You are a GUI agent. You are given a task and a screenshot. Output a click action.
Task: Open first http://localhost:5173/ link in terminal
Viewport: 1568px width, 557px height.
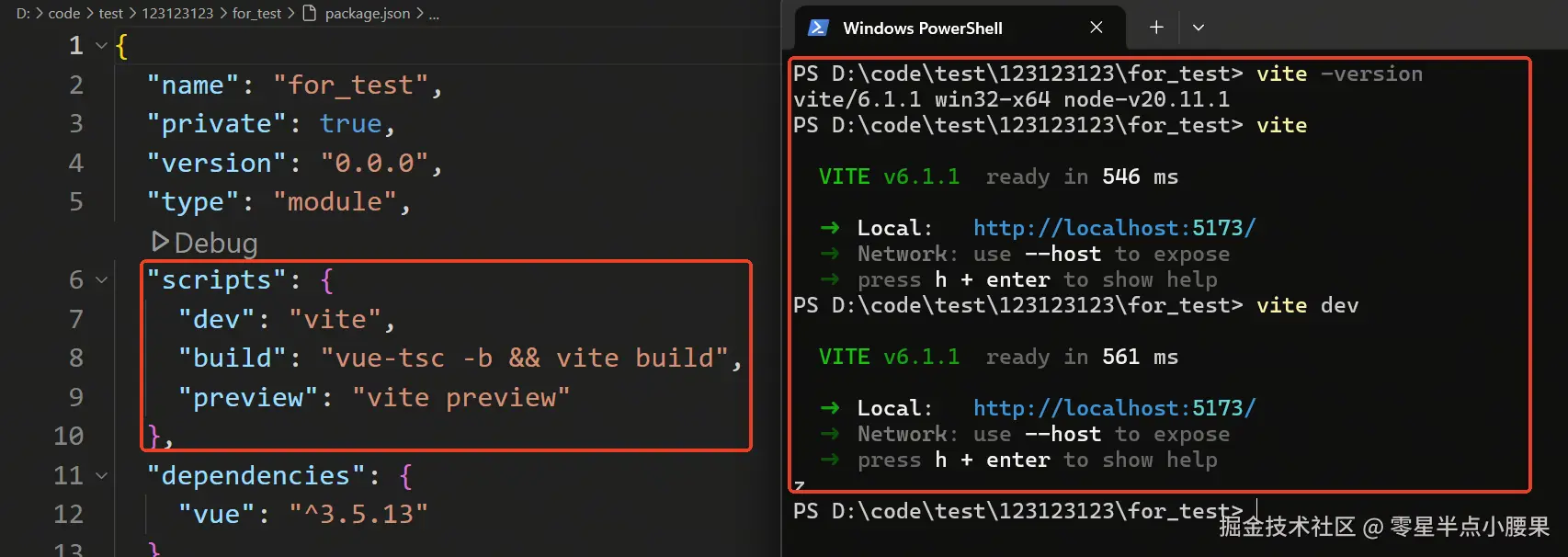pos(1114,228)
